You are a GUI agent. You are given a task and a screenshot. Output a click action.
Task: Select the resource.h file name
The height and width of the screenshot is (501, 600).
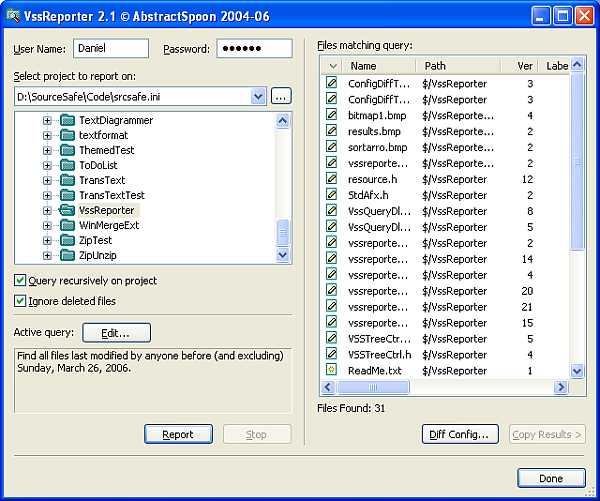point(372,179)
